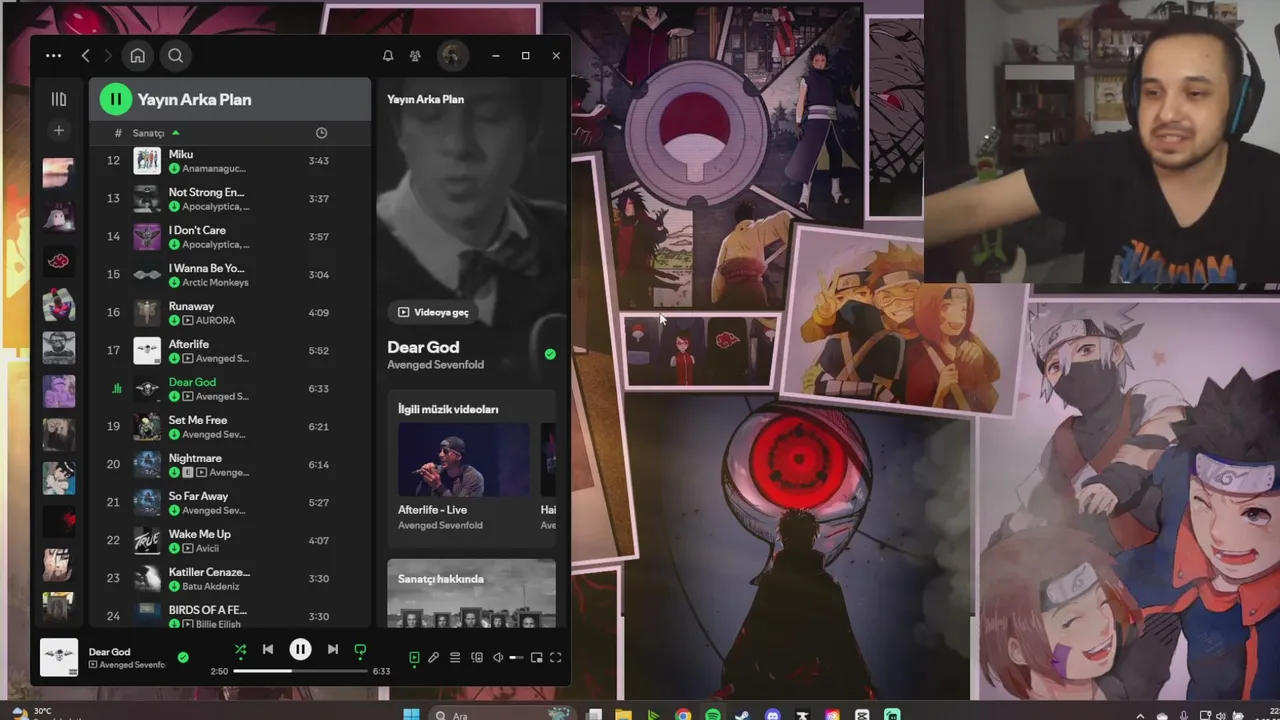Pause Yayın Arka Plan playlist header button

pos(116,99)
